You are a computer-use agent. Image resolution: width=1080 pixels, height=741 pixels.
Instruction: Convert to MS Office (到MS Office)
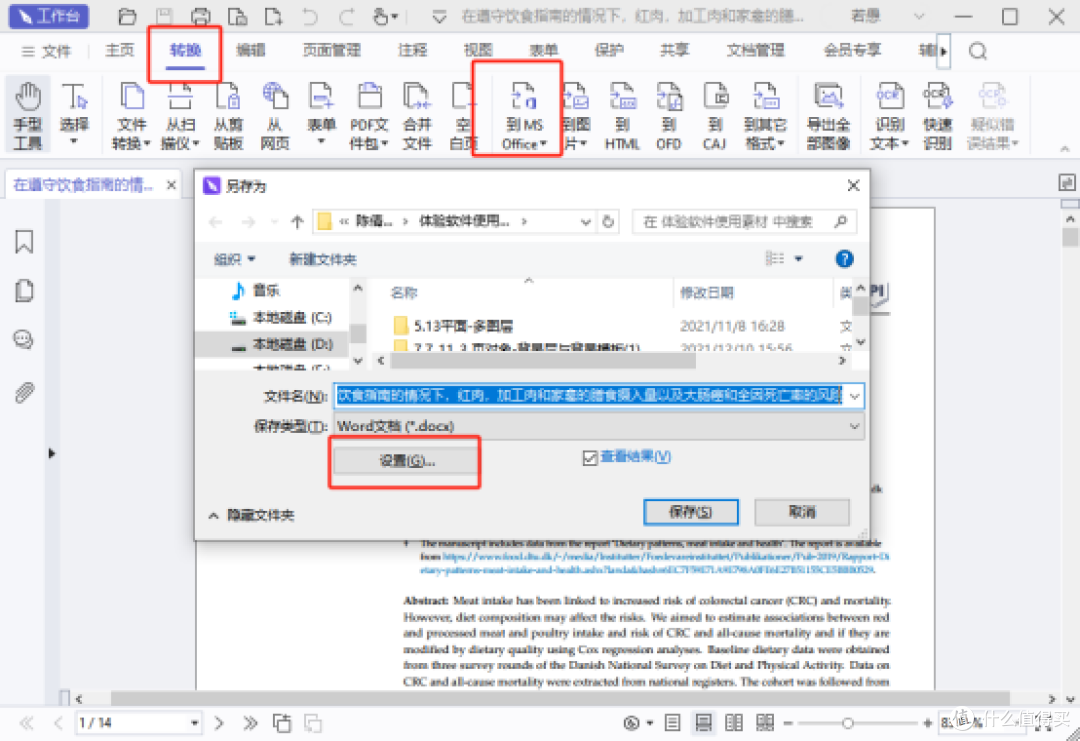tap(523, 114)
